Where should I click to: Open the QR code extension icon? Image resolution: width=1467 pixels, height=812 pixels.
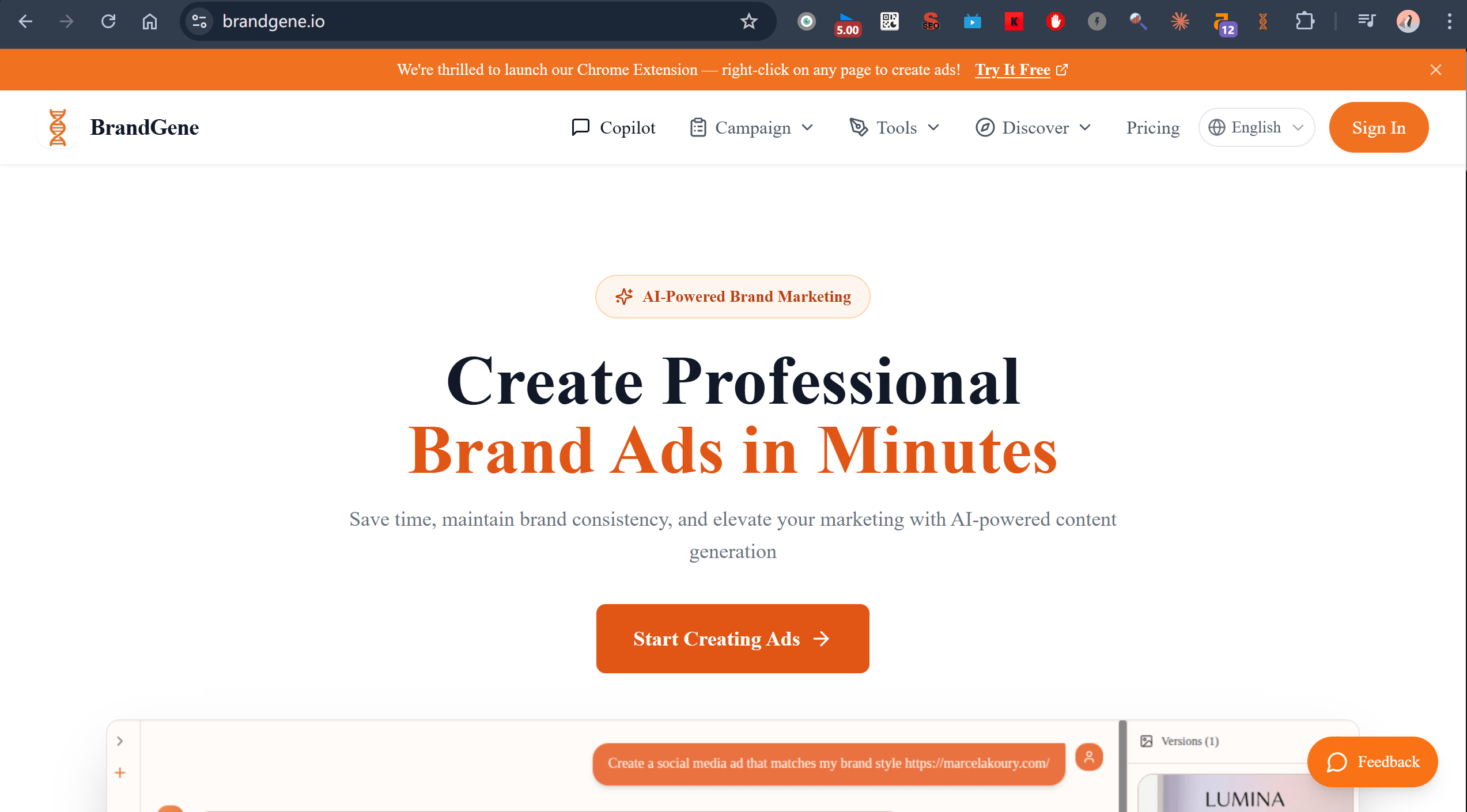click(889, 21)
